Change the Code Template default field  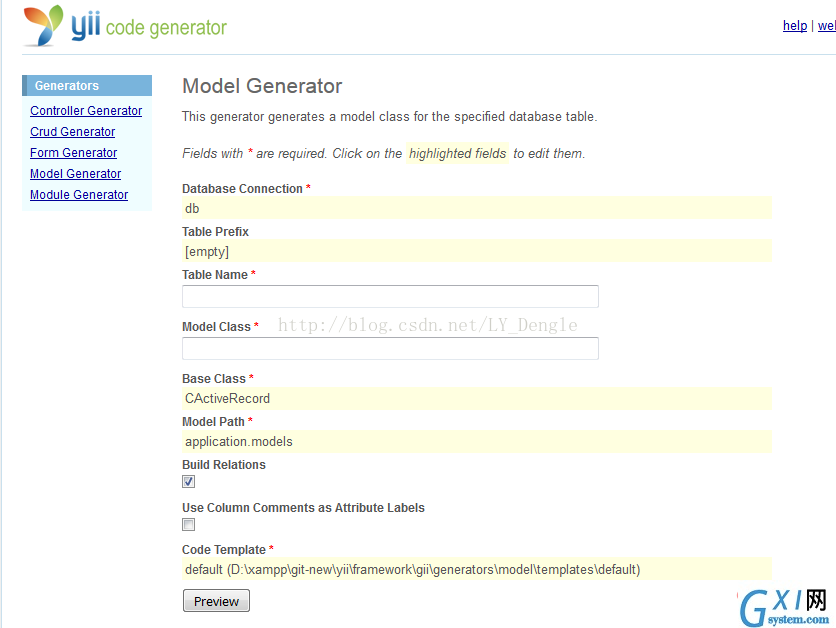[x=477, y=569]
